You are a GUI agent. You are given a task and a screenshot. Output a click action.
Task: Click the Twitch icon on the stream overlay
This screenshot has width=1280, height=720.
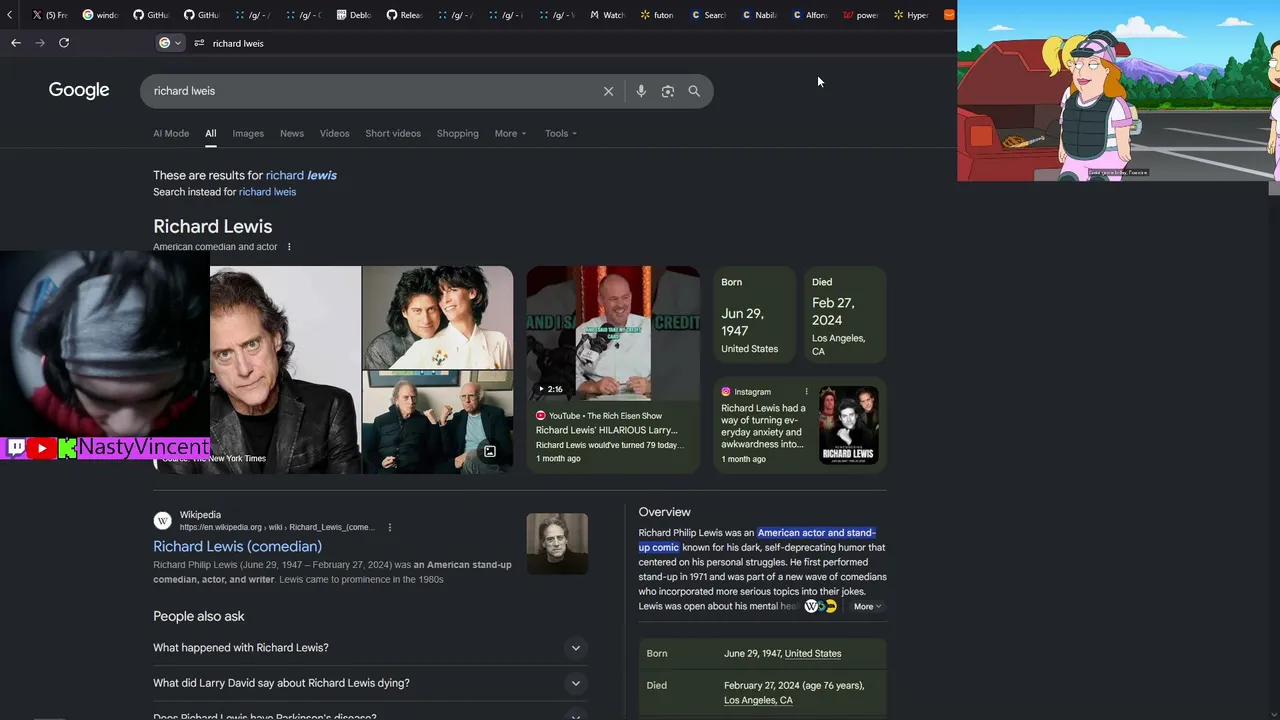16,448
